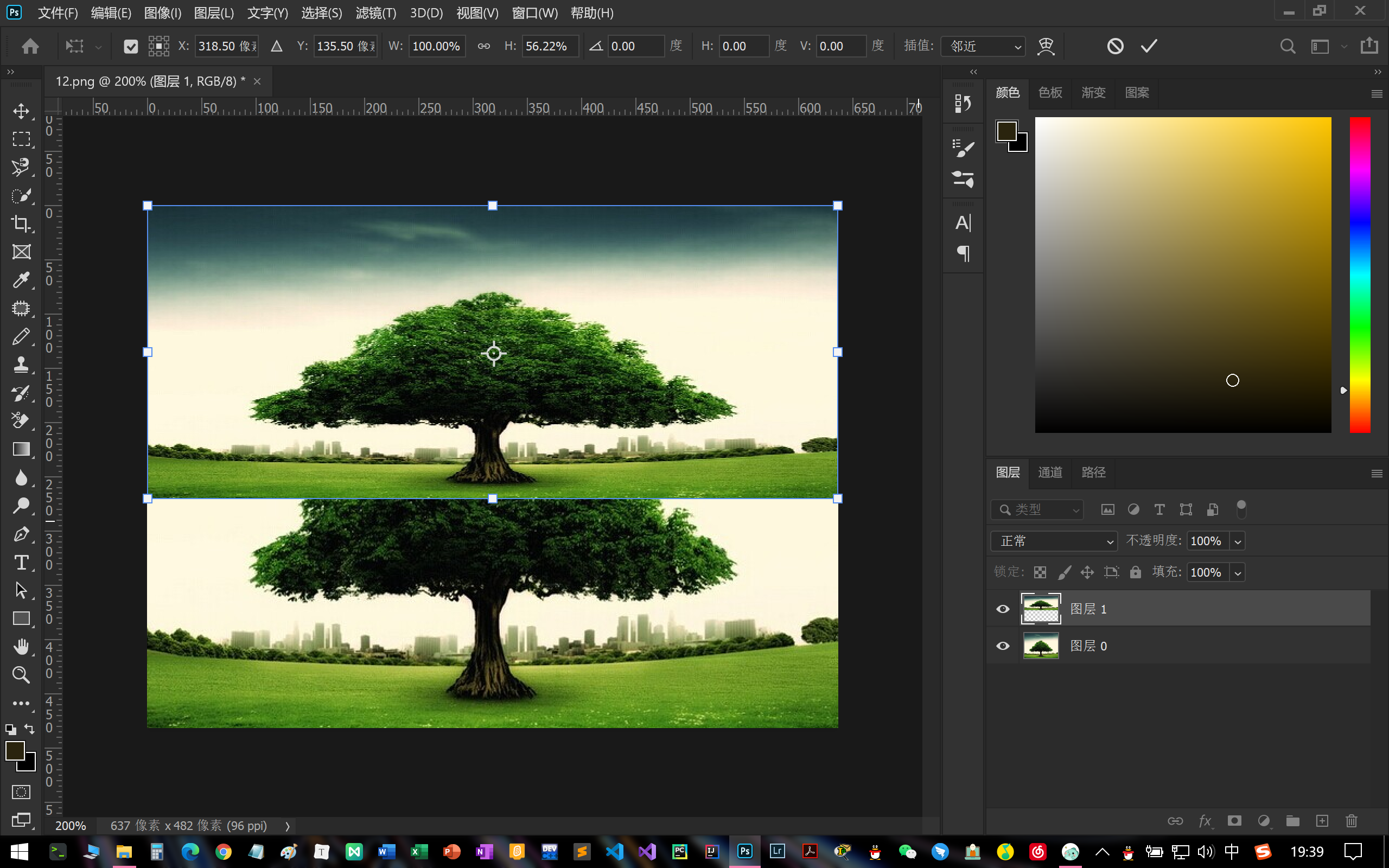Screen dimensions: 1389x868
Task: Switch to the 通道 tab
Action: [1050, 473]
